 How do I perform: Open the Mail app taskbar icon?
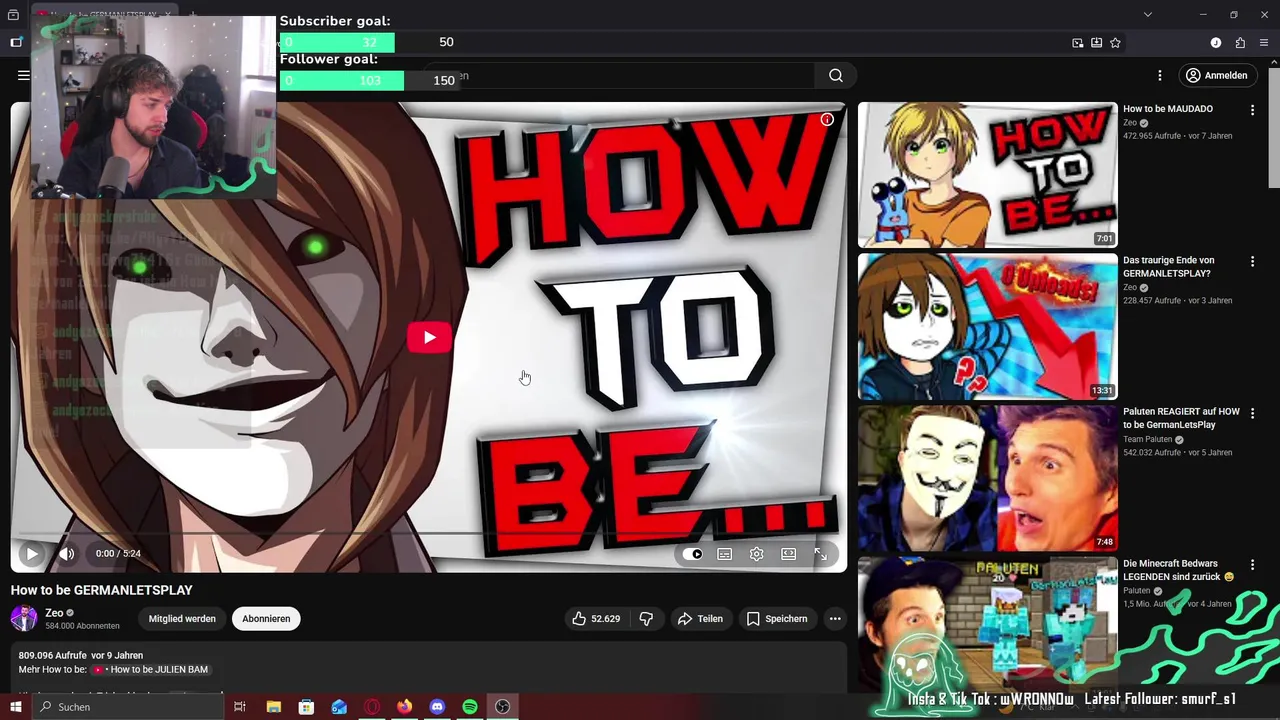[339, 707]
